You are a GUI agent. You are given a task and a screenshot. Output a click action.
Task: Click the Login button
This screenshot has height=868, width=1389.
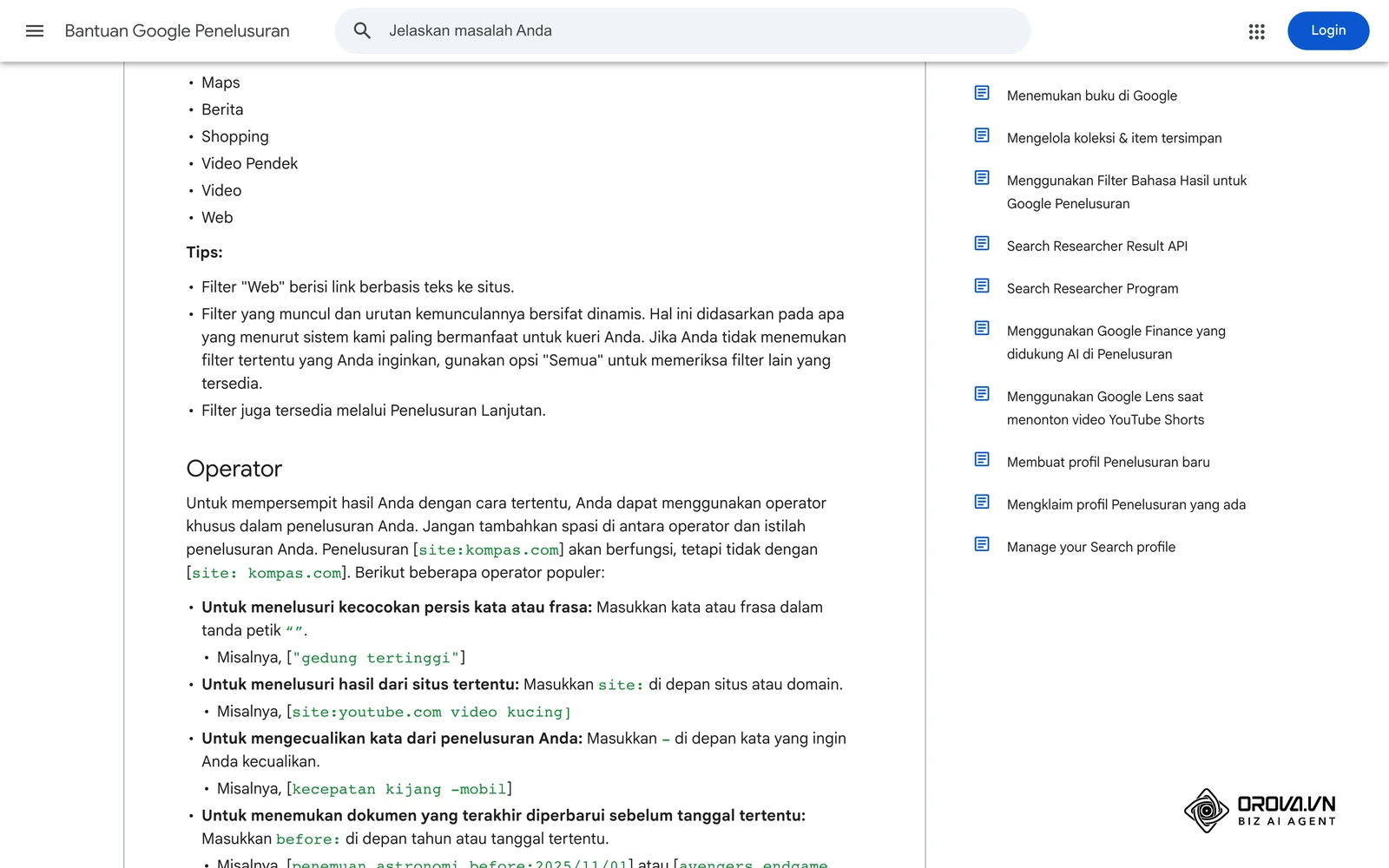coord(1328,31)
